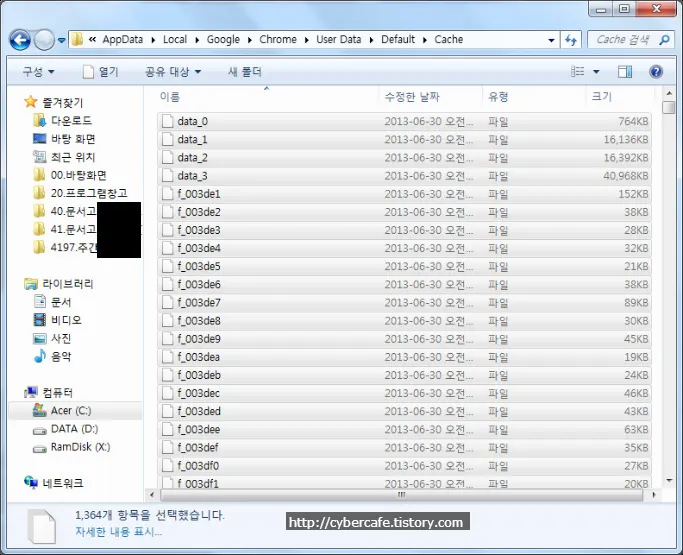Click the horizontal scrollbar left arrow
The height and width of the screenshot is (555, 683).
point(152,495)
